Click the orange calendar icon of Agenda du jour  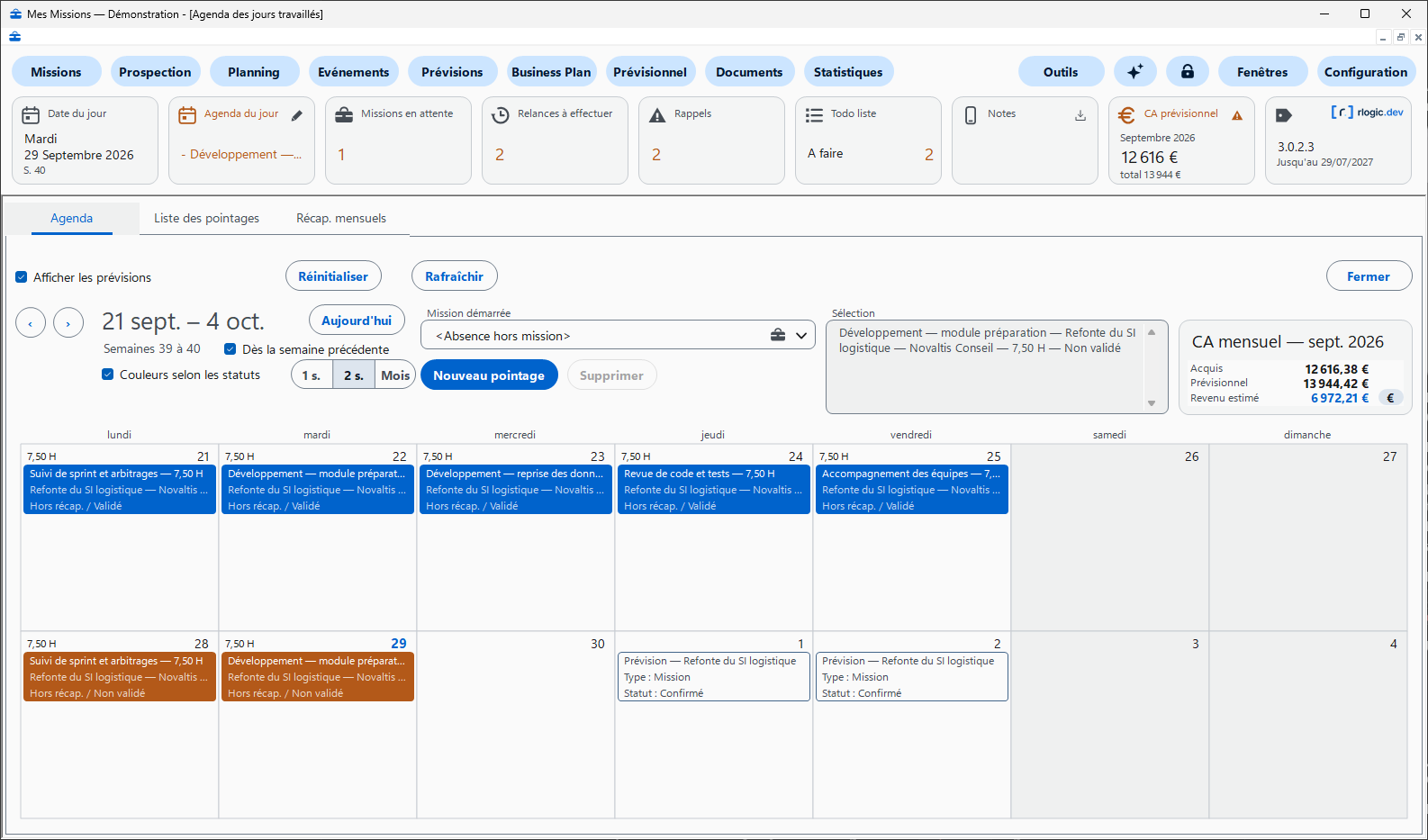[x=187, y=114]
